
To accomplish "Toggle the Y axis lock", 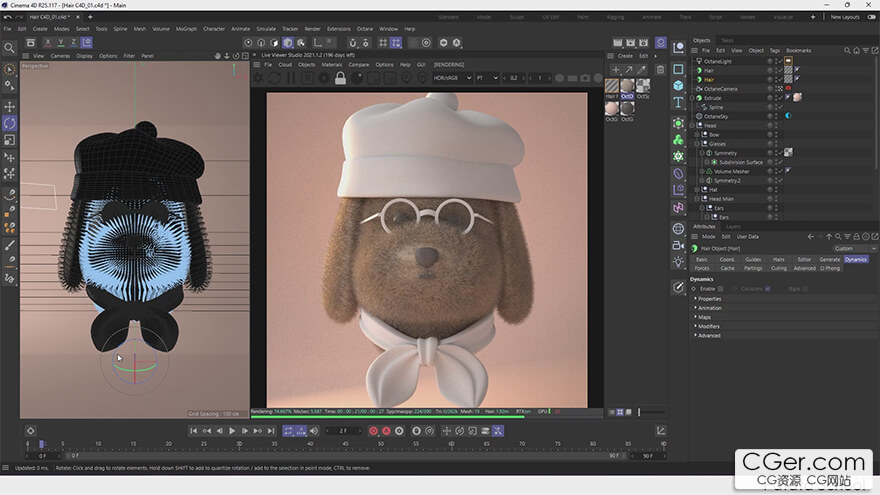I will [61, 42].
